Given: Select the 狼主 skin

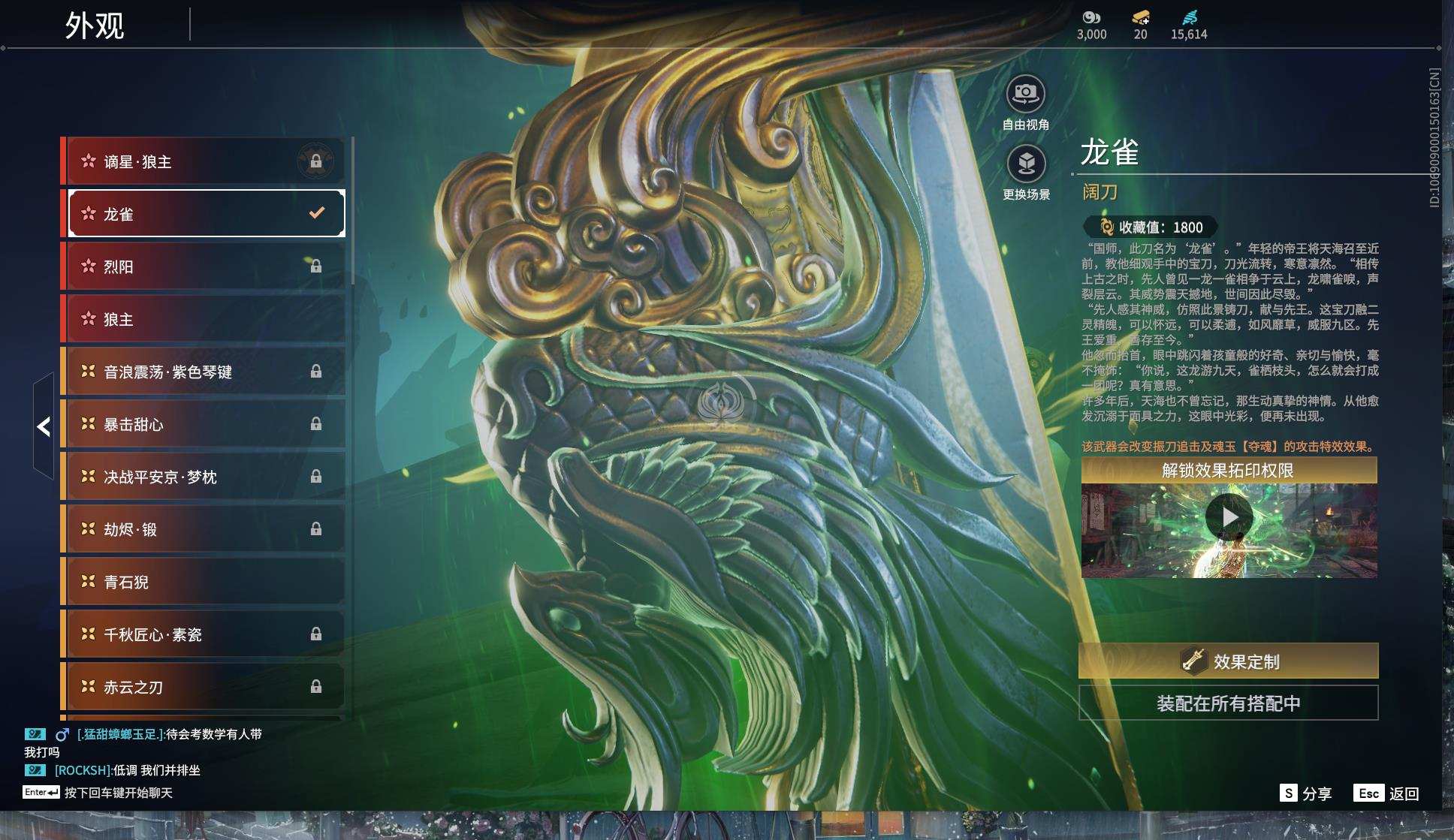Looking at the screenshot, I should click(x=203, y=319).
